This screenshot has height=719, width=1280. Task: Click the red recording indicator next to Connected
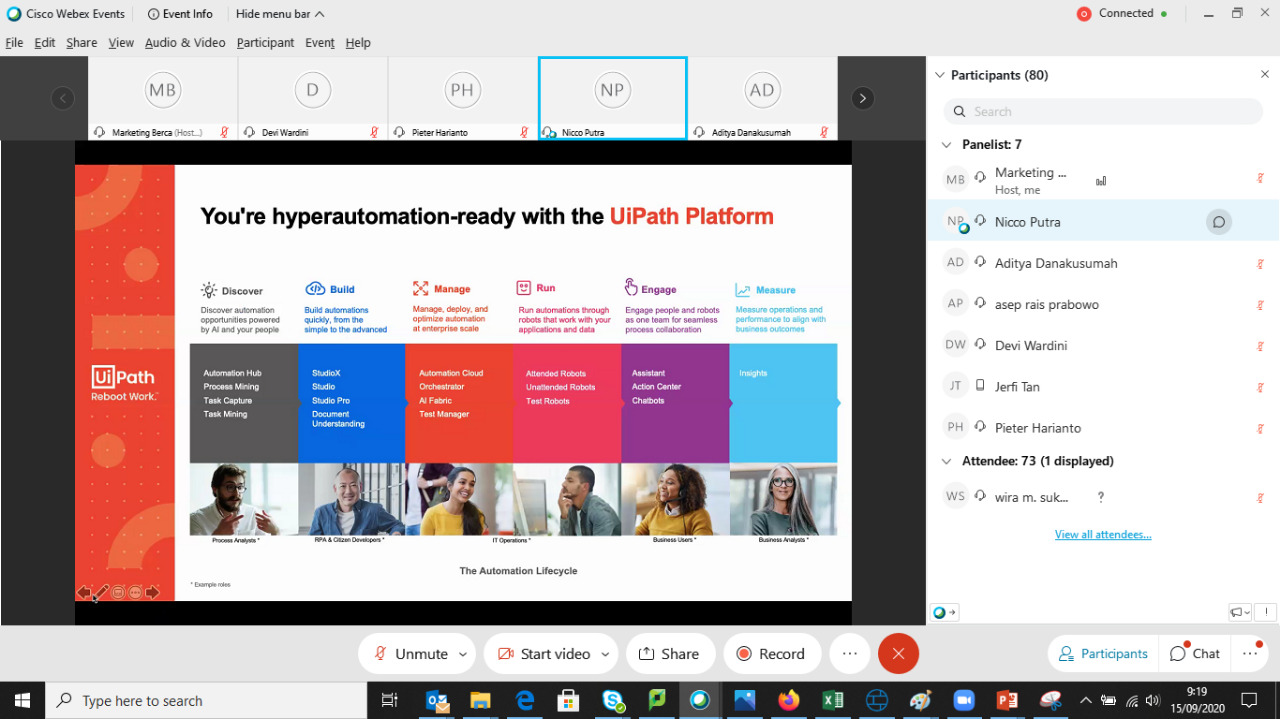pos(1084,14)
